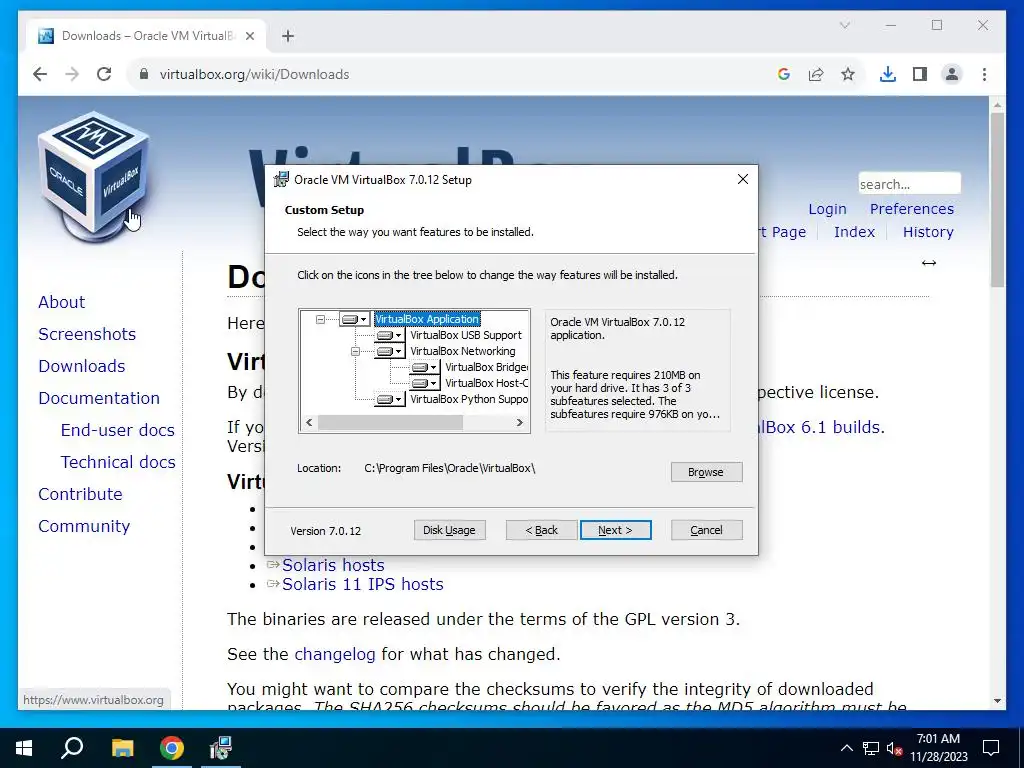Click the Google icon in address bar
Viewport: 1024px width, 768px height.
(784, 74)
